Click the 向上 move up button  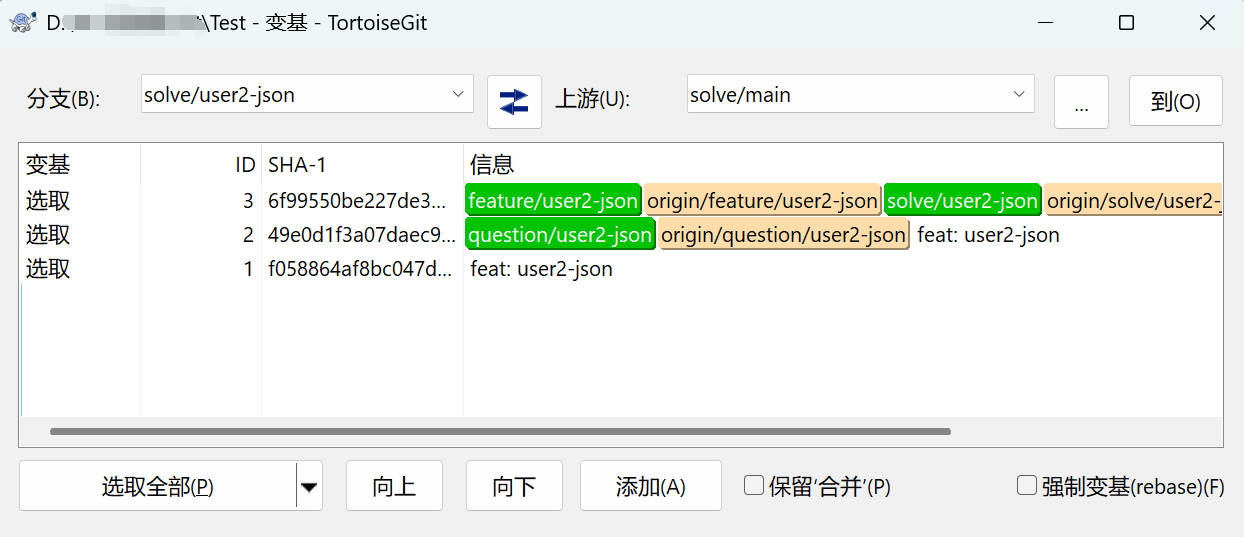[394, 487]
